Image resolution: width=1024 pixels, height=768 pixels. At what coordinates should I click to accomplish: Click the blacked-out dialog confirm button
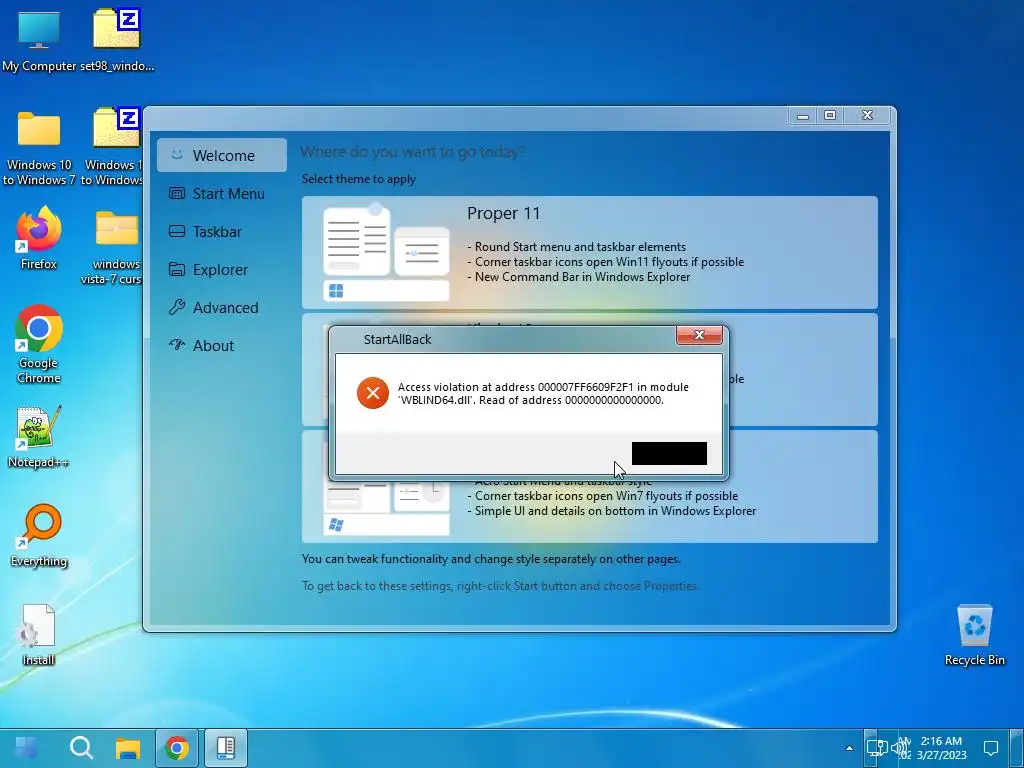[669, 453]
